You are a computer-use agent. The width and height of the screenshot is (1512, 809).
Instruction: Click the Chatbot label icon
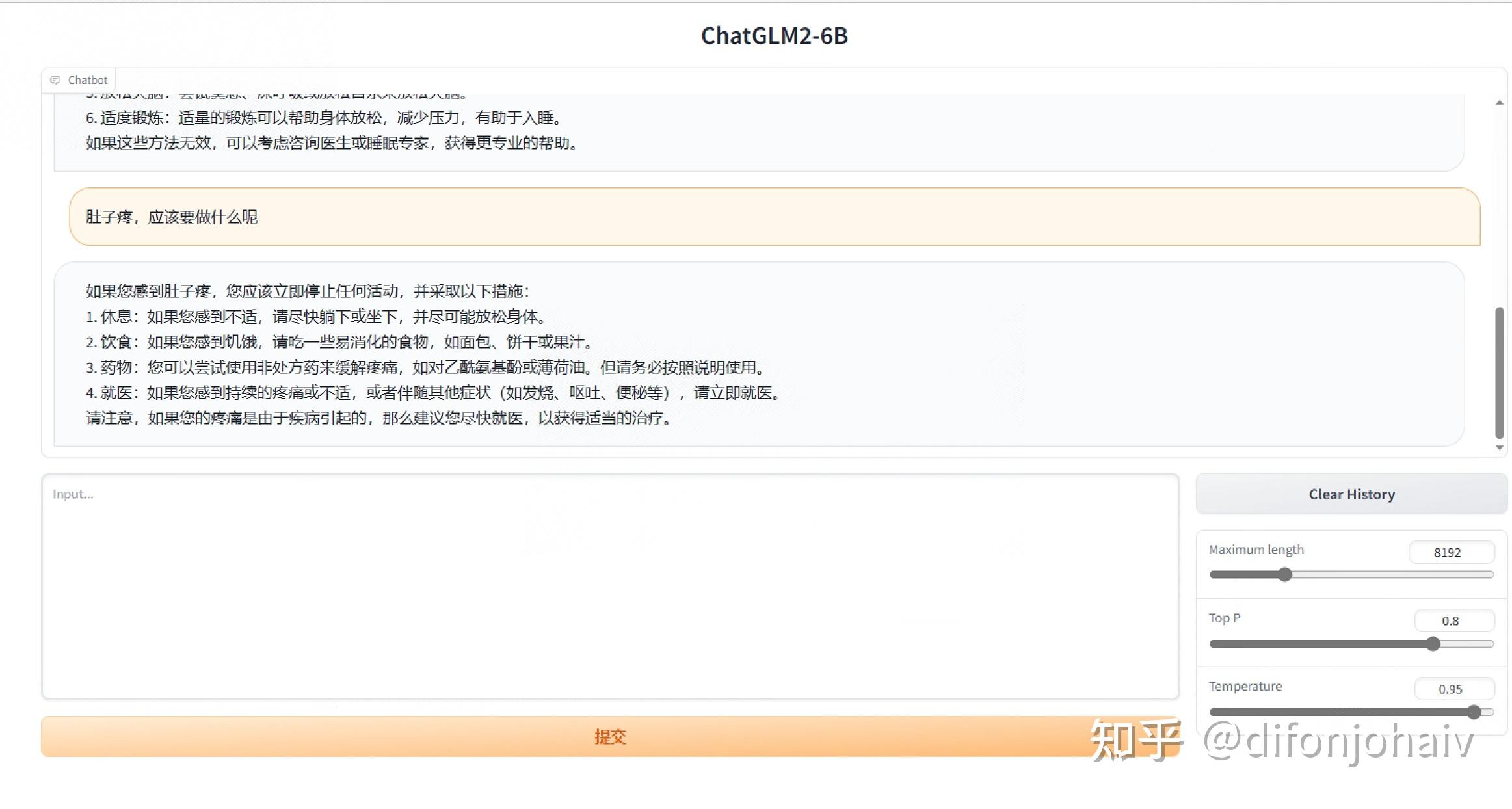tap(55, 80)
